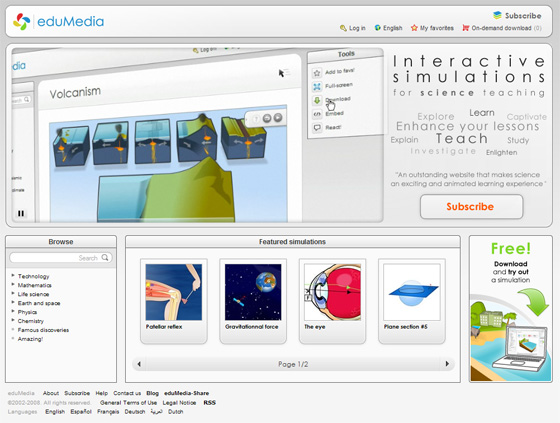Open the RSS feed link

(210, 403)
